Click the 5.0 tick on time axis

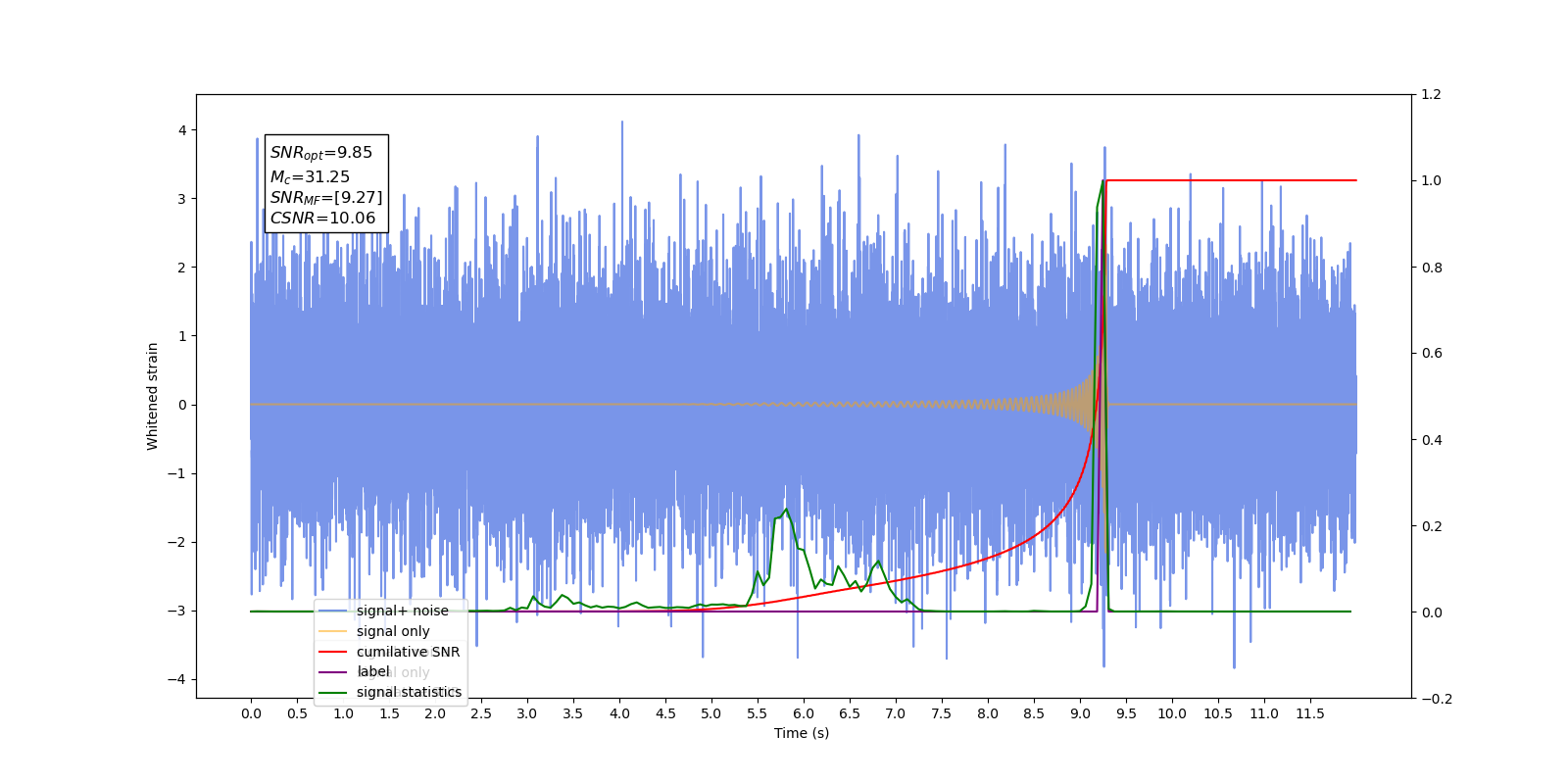tap(711, 713)
